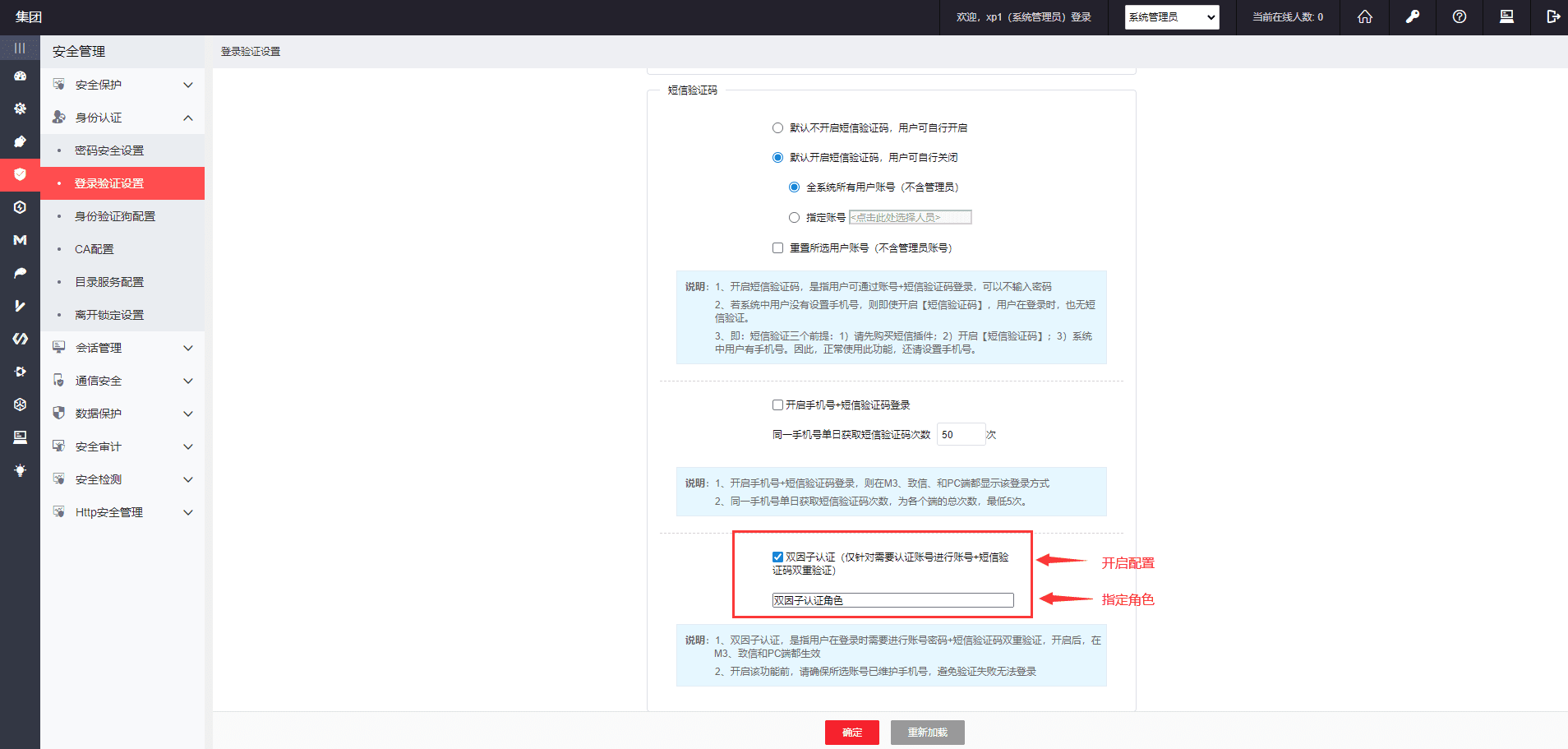
Task: Click the 安全检测 menu label
Action: (99, 479)
